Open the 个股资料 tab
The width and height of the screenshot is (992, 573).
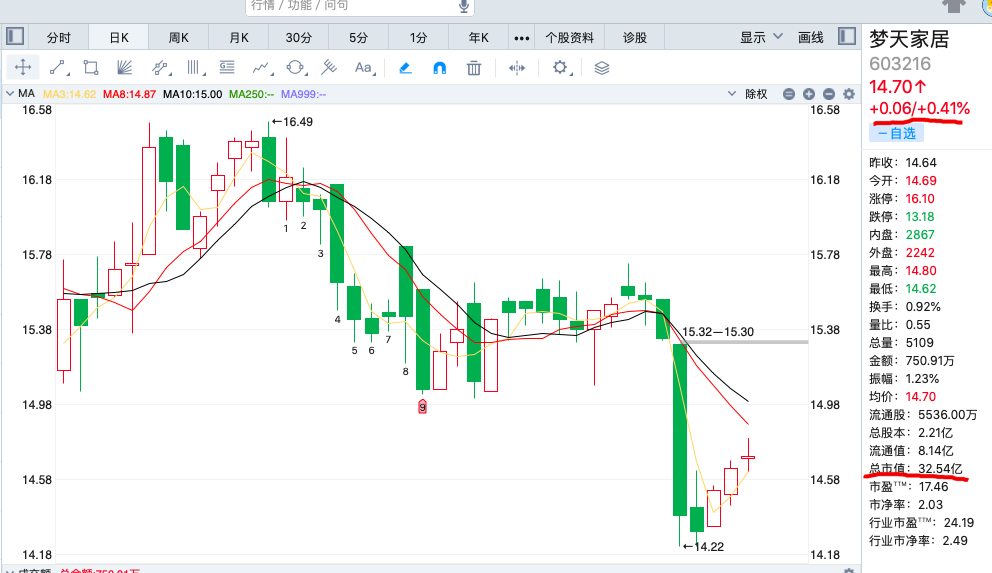[569, 38]
